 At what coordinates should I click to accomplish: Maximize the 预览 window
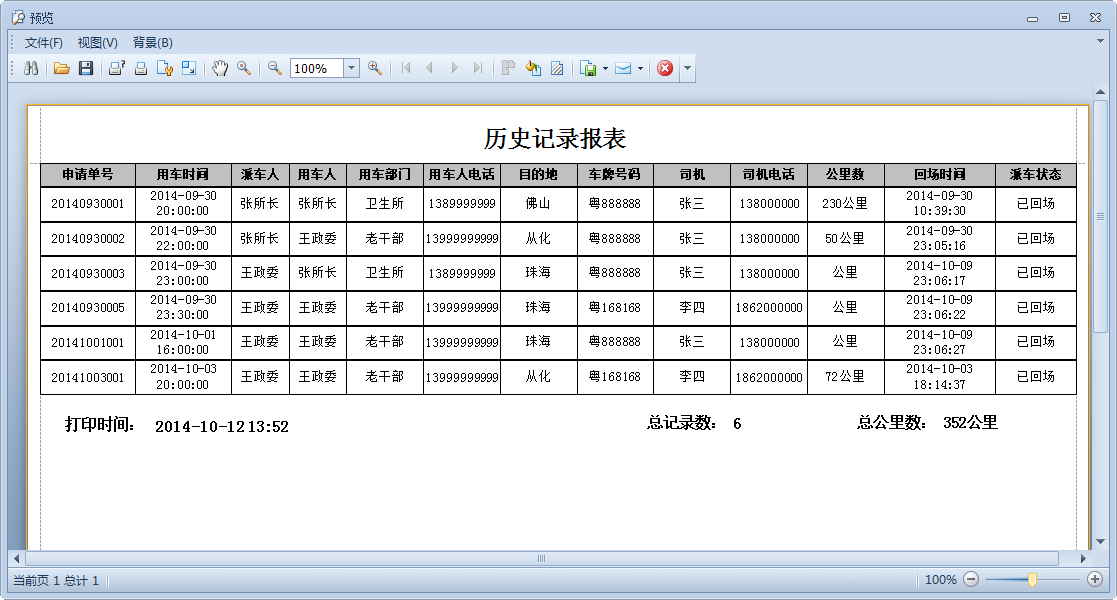[1064, 18]
